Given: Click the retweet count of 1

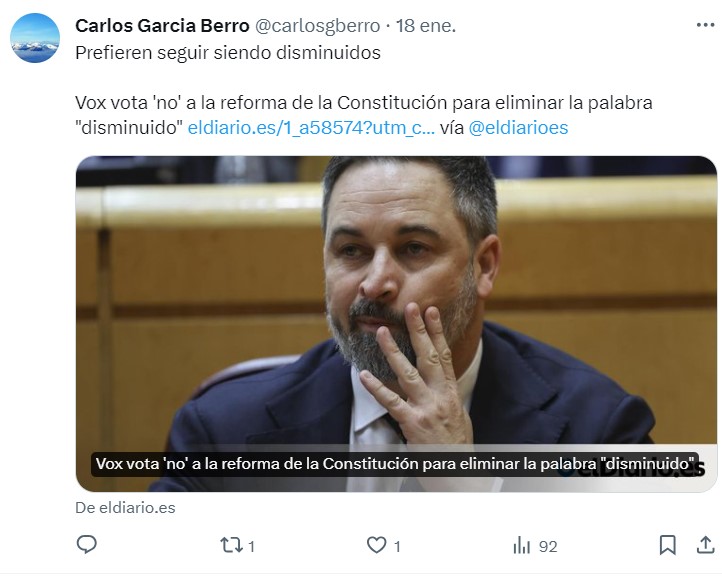Looking at the screenshot, I should coord(251,547).
